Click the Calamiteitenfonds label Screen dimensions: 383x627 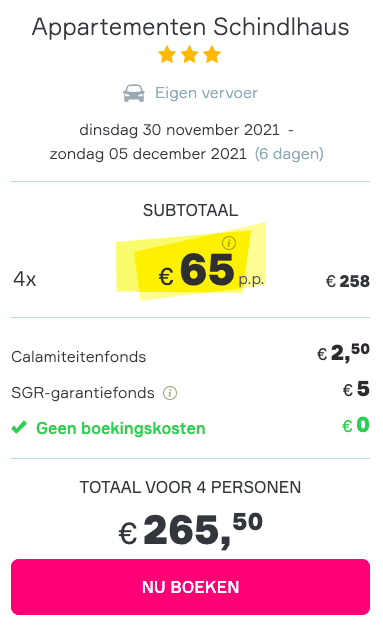pos(79,357)
